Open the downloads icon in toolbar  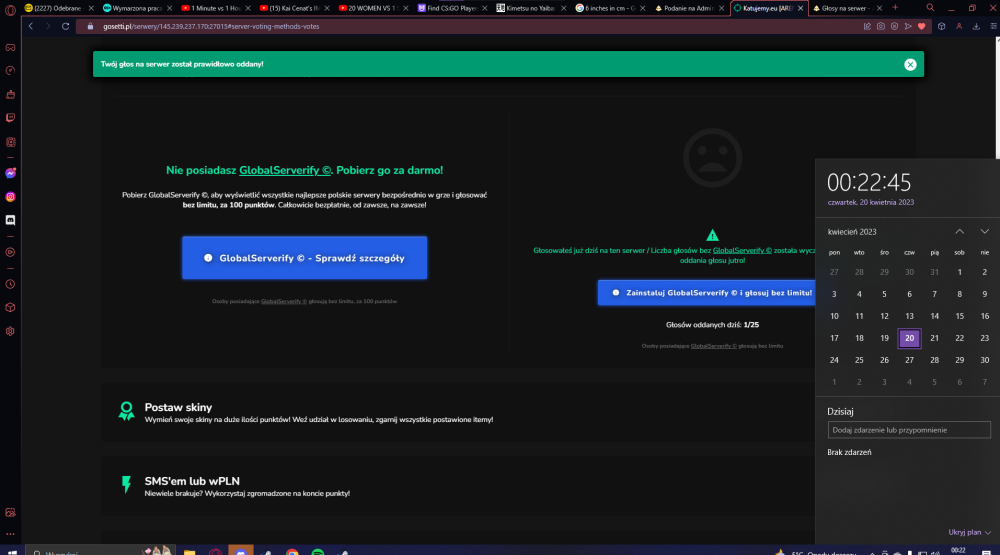[x=976, y=26]
